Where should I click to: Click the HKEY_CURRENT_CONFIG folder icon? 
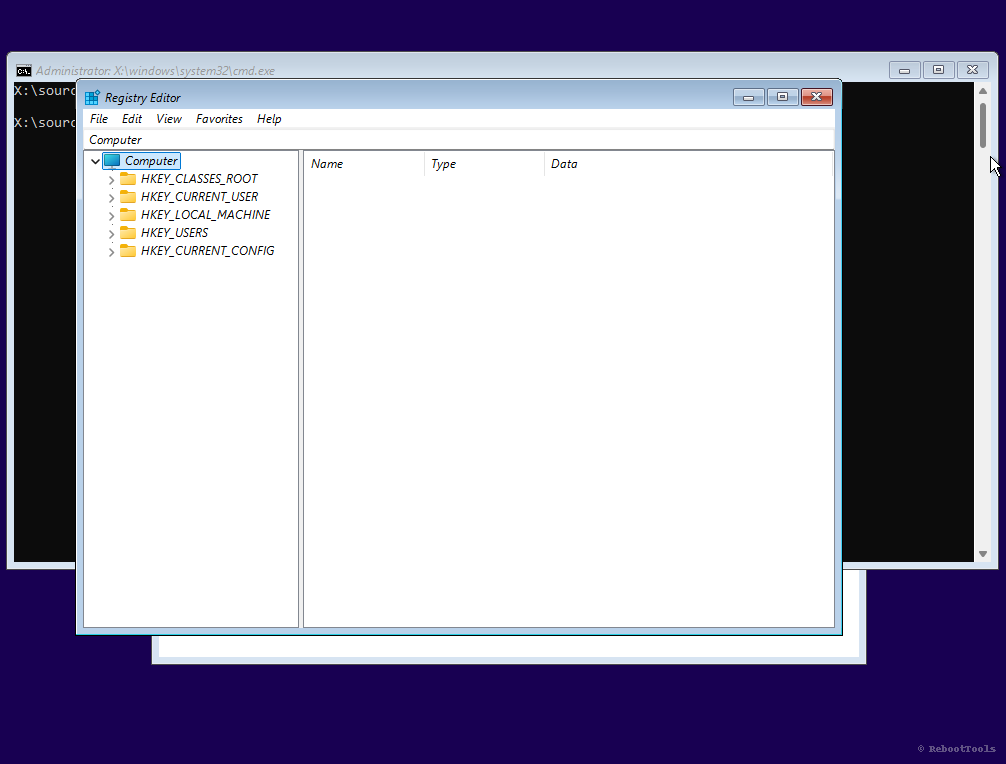click(x=128, y=250)
